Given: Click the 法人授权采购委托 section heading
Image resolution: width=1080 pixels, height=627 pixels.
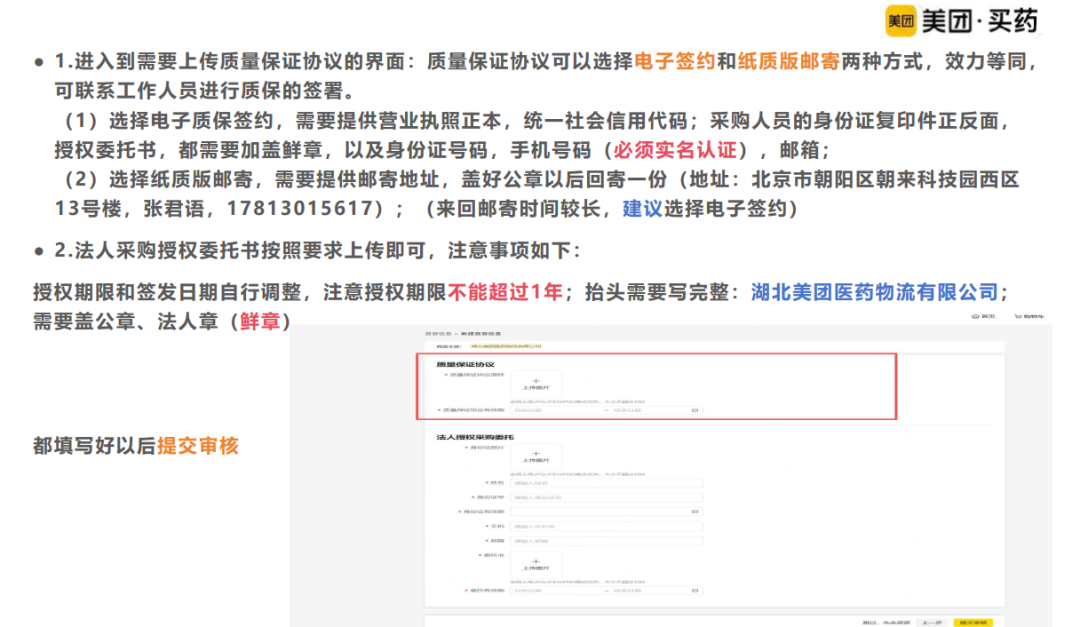Looking at the screenshot, I should [475, 437].
